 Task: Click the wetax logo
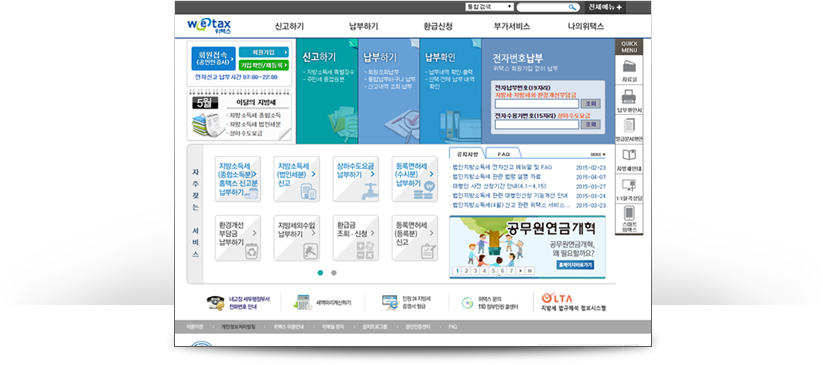(209, 26)
